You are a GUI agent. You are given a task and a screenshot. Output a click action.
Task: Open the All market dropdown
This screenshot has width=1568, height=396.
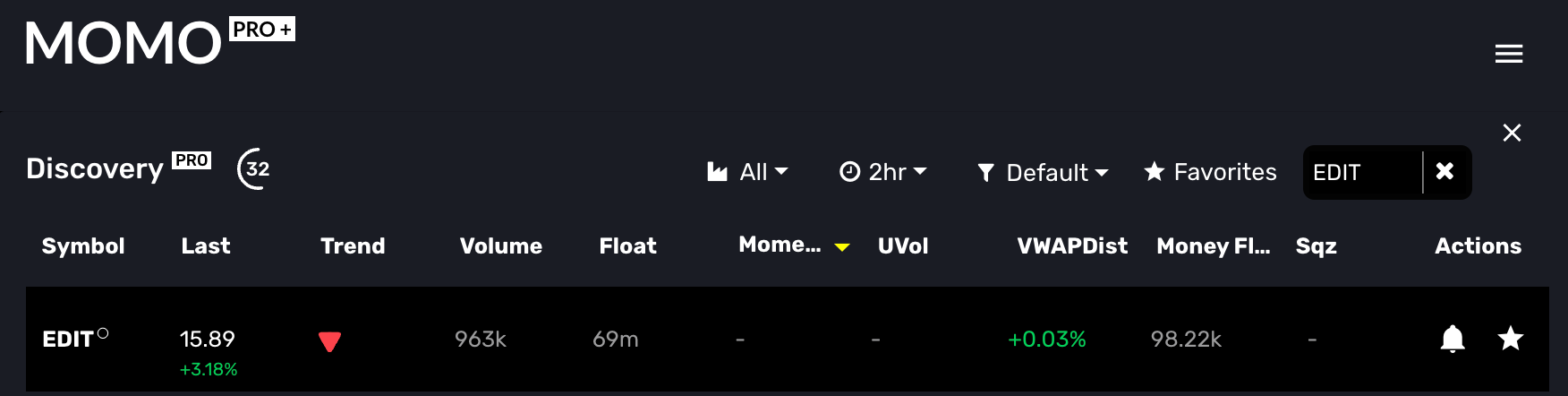[747, 172]
